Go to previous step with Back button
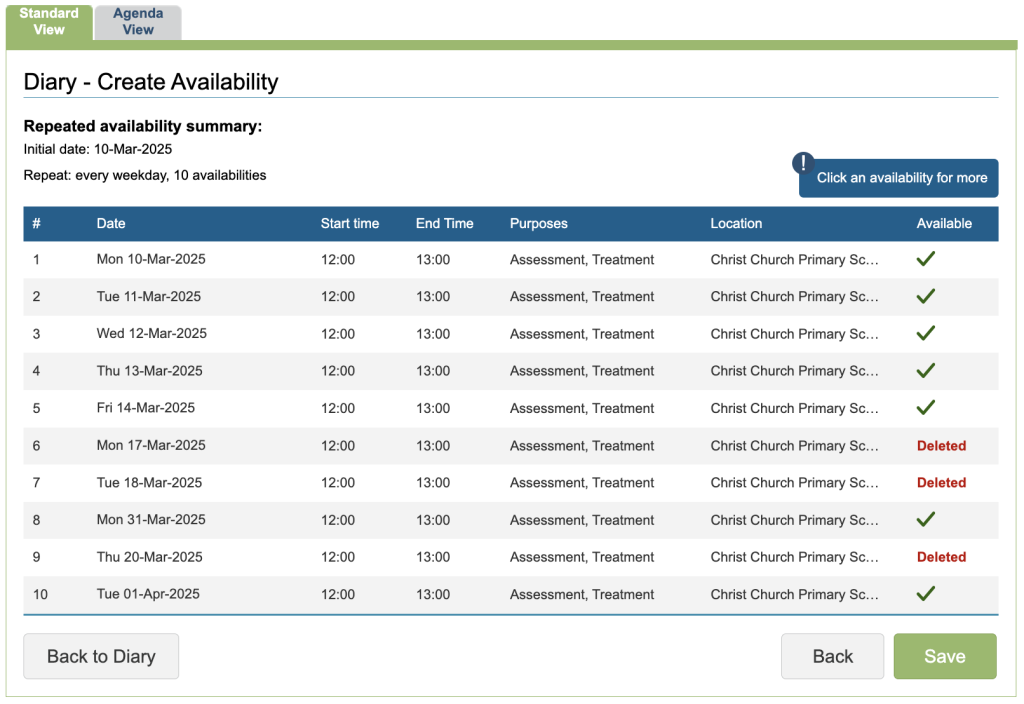The width and height of the screenshot is (1024, 704). pos(832,656)
